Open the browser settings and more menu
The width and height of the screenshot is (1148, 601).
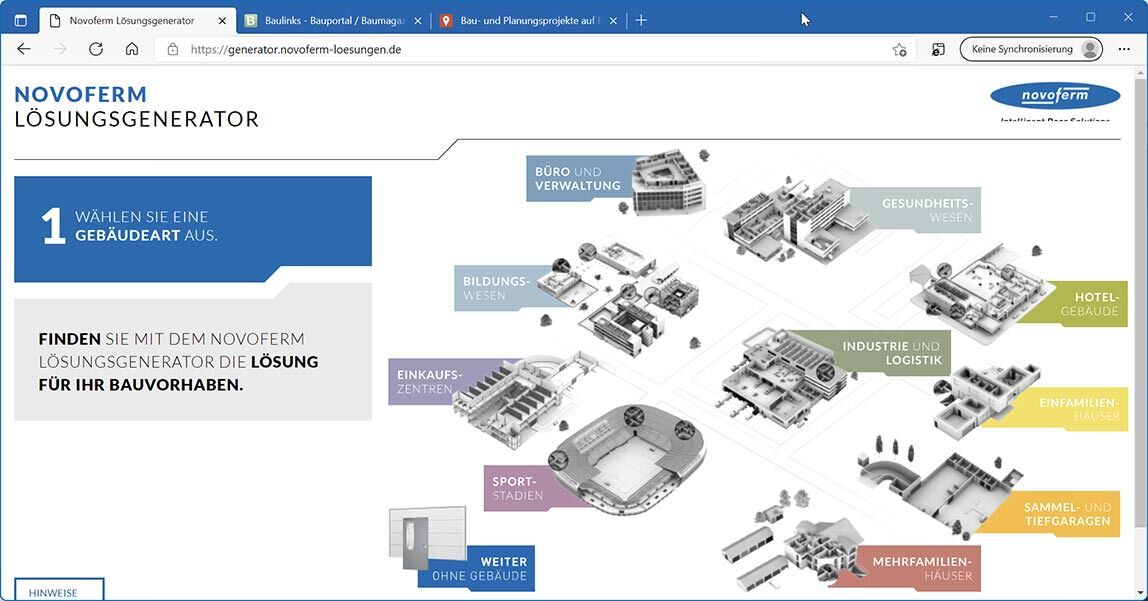[x=1124, y=49]
